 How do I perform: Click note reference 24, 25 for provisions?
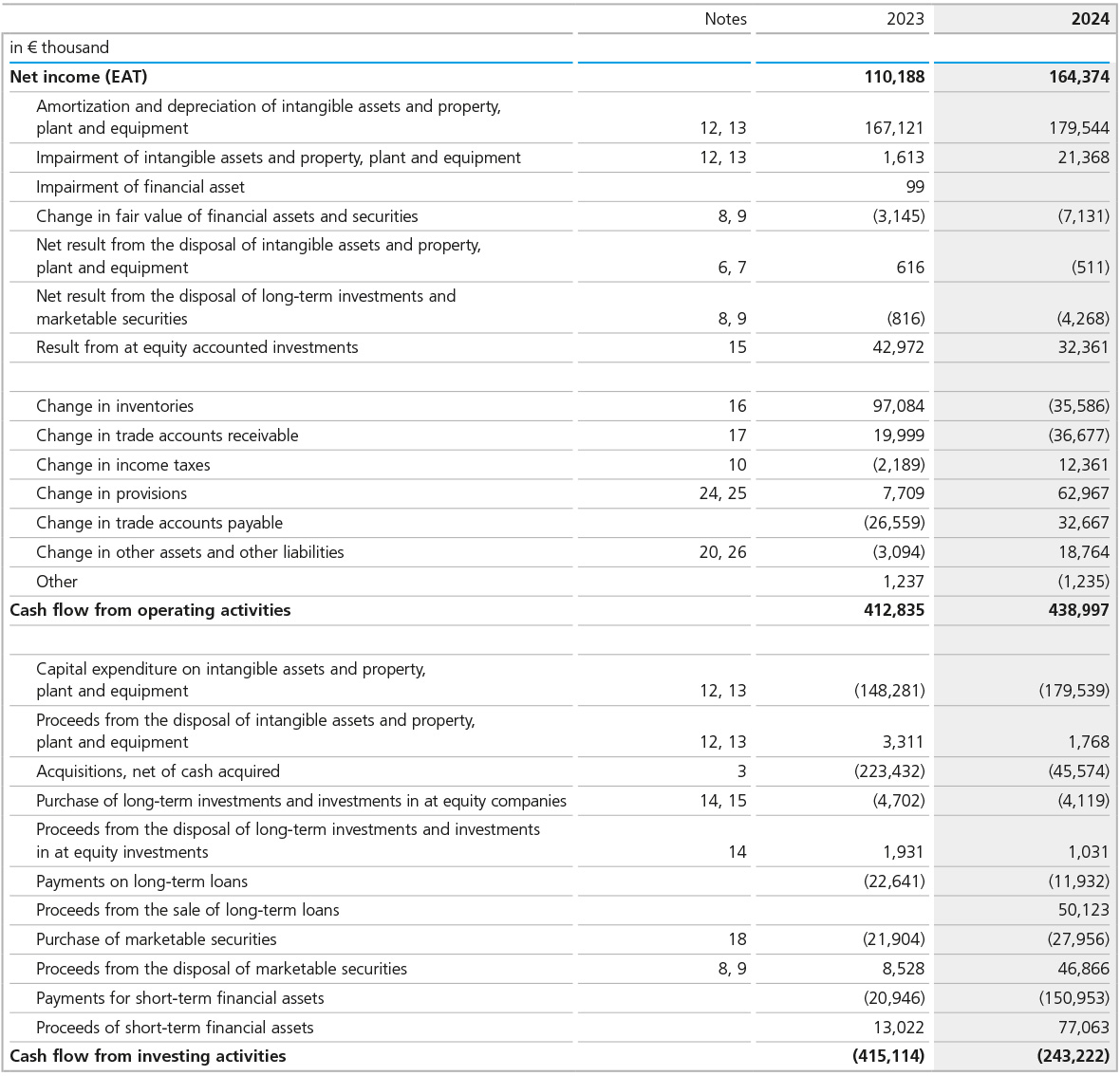coord(722,493)
